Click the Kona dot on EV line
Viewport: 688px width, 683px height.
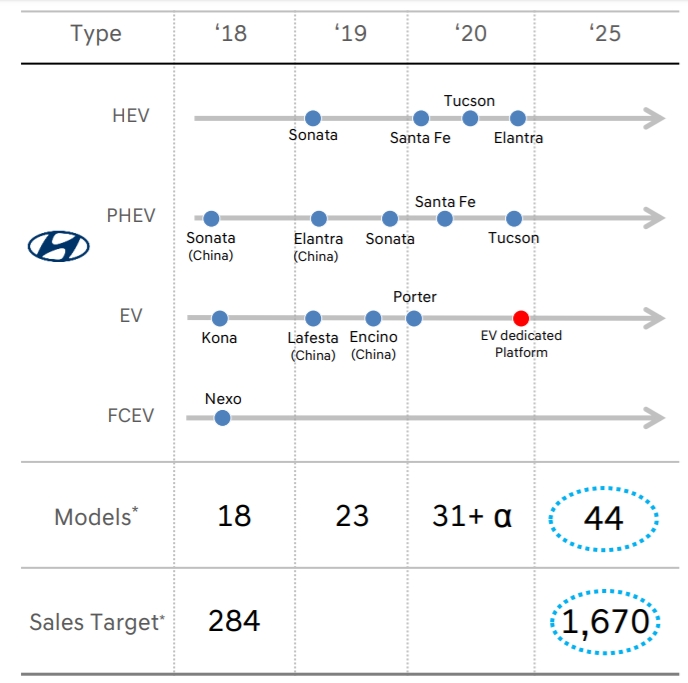219,319
